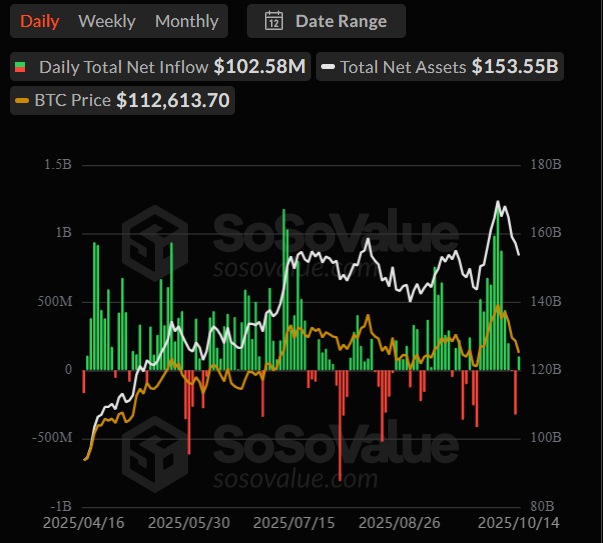
Task: Click the lower sosovalue.com watermark text
Action: 296,480
